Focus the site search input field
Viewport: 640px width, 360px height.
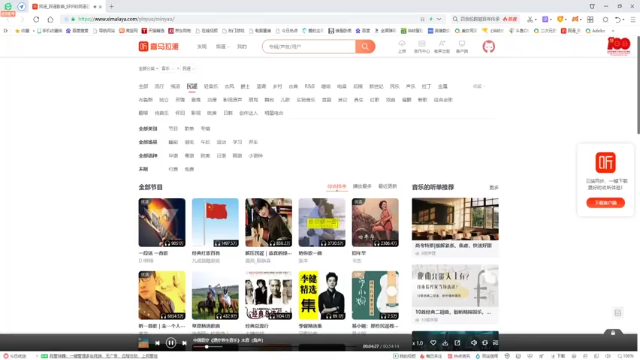(309, 47)
